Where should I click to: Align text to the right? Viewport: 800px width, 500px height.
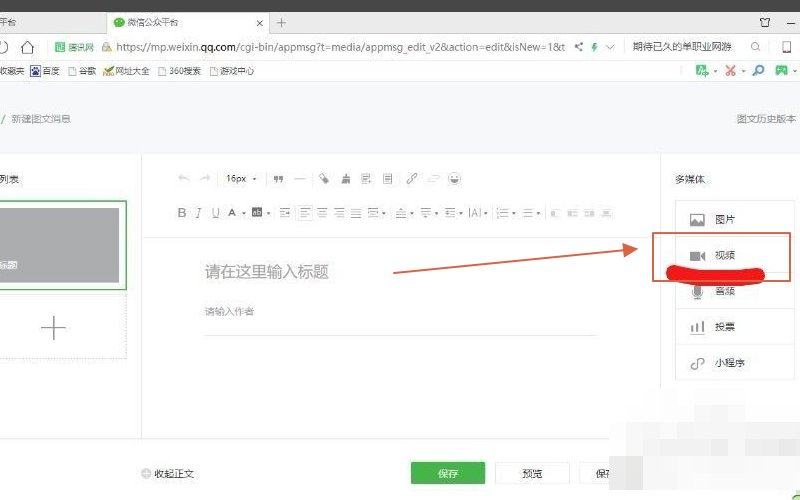(x=339, y=213)
